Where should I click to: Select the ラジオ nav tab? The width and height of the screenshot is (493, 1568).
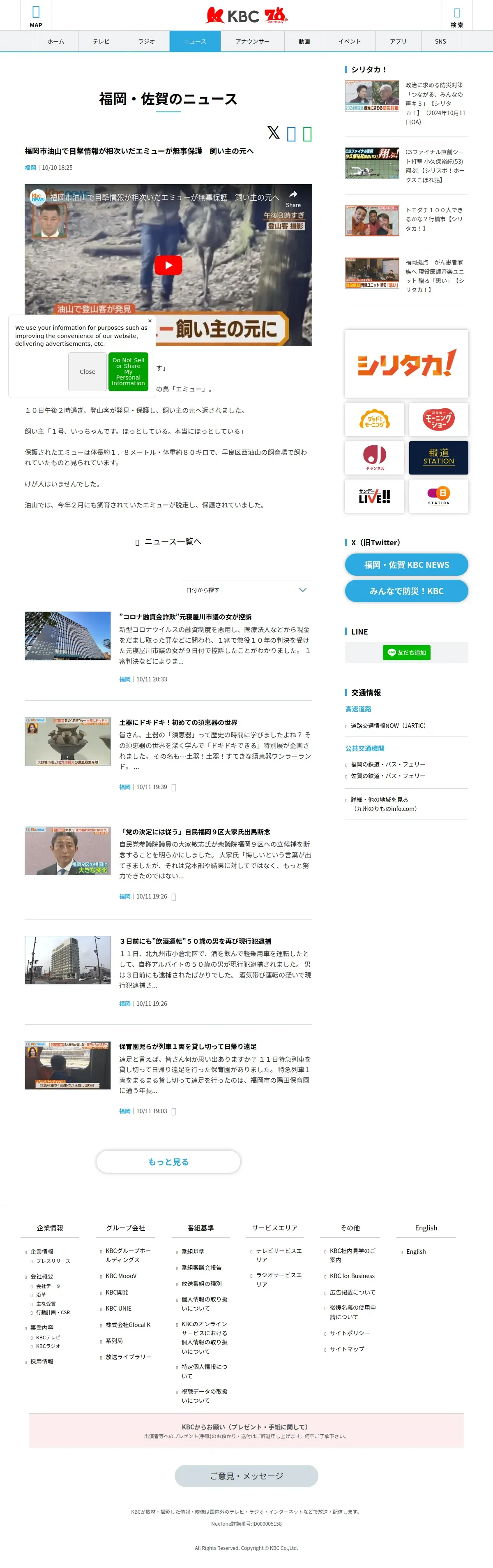point(147,42)
